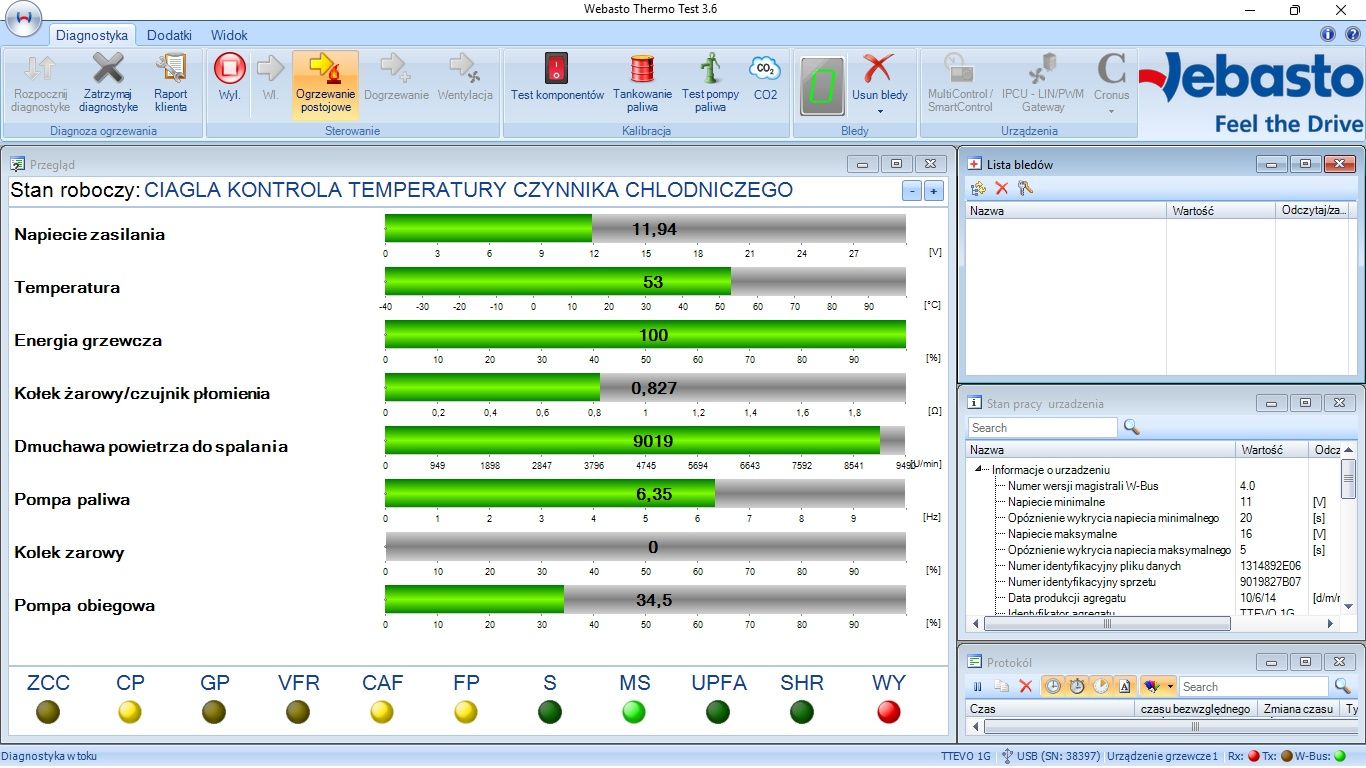The width and height of the screenshot is (1366, 768).
Task: Switch to the Widok tab
Action: pos(229,35)
